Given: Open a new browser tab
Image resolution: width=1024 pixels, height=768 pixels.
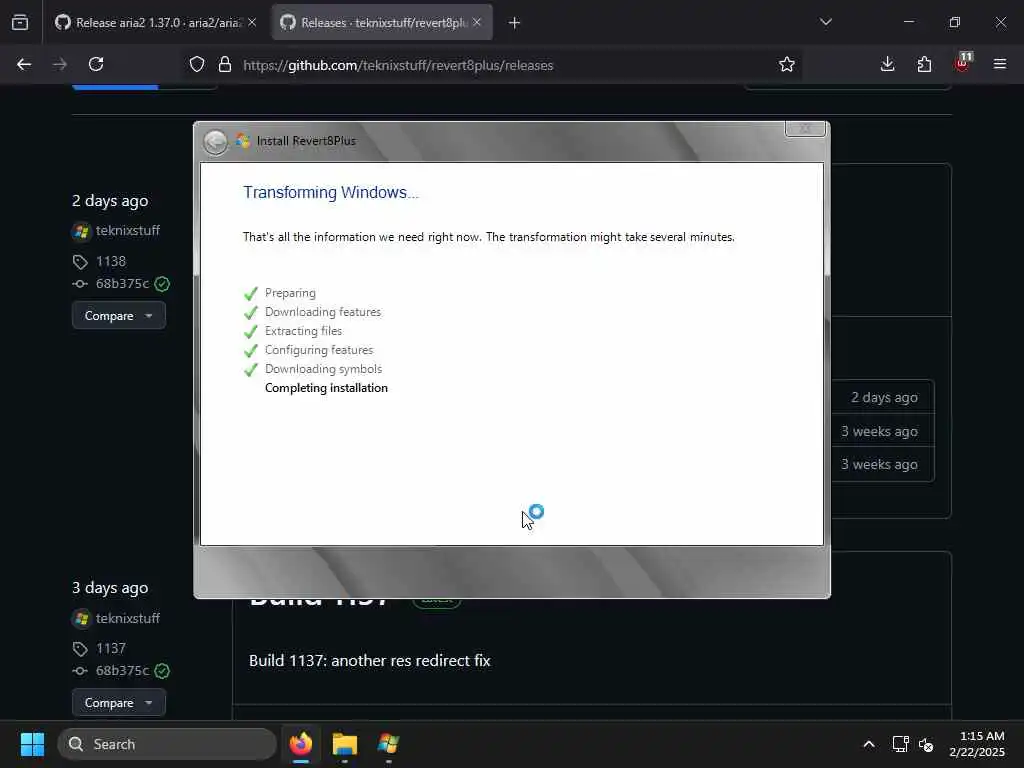Looking at the screenshot, I should point(515,23).
